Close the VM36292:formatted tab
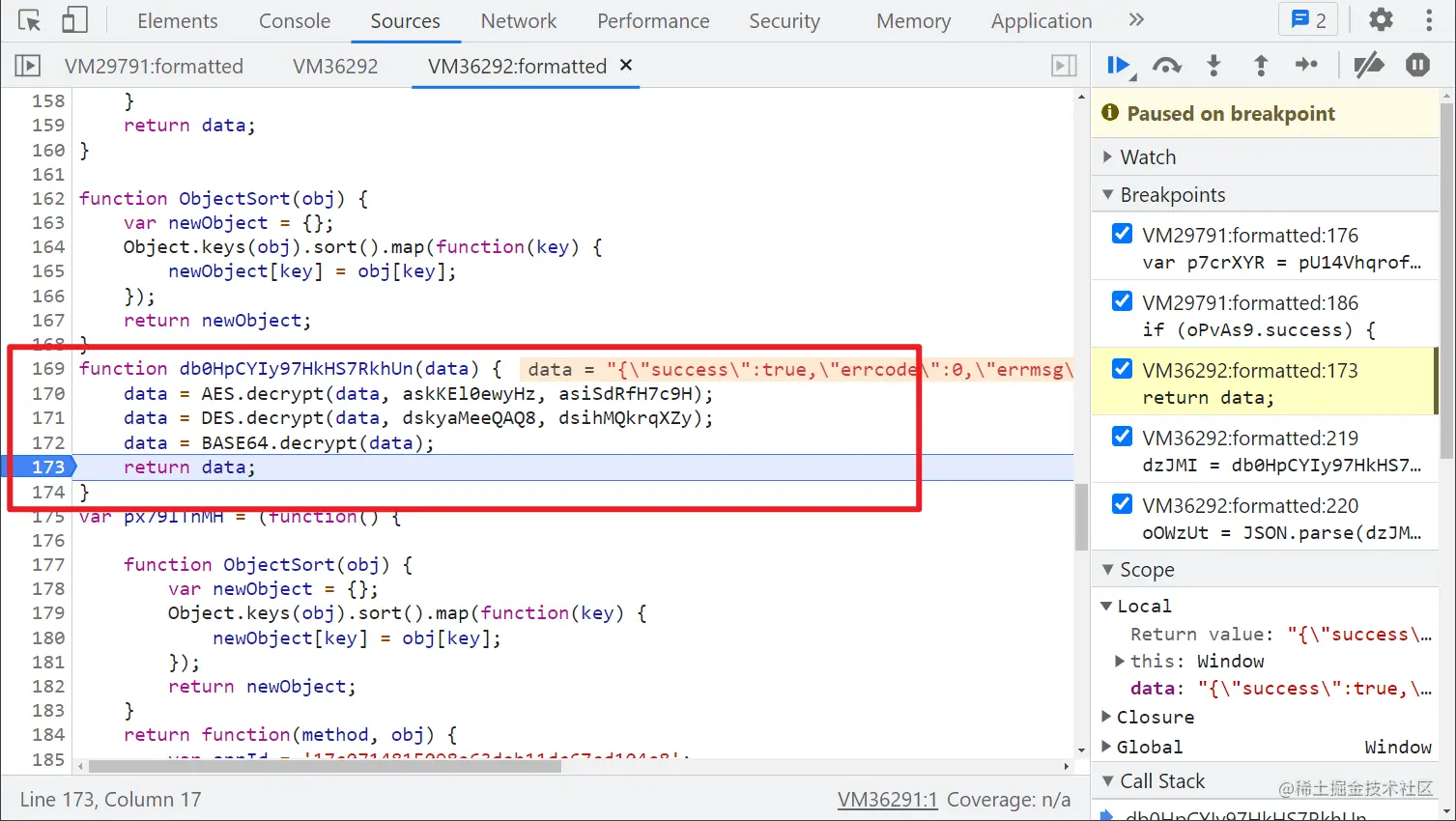 click(626, 65)
